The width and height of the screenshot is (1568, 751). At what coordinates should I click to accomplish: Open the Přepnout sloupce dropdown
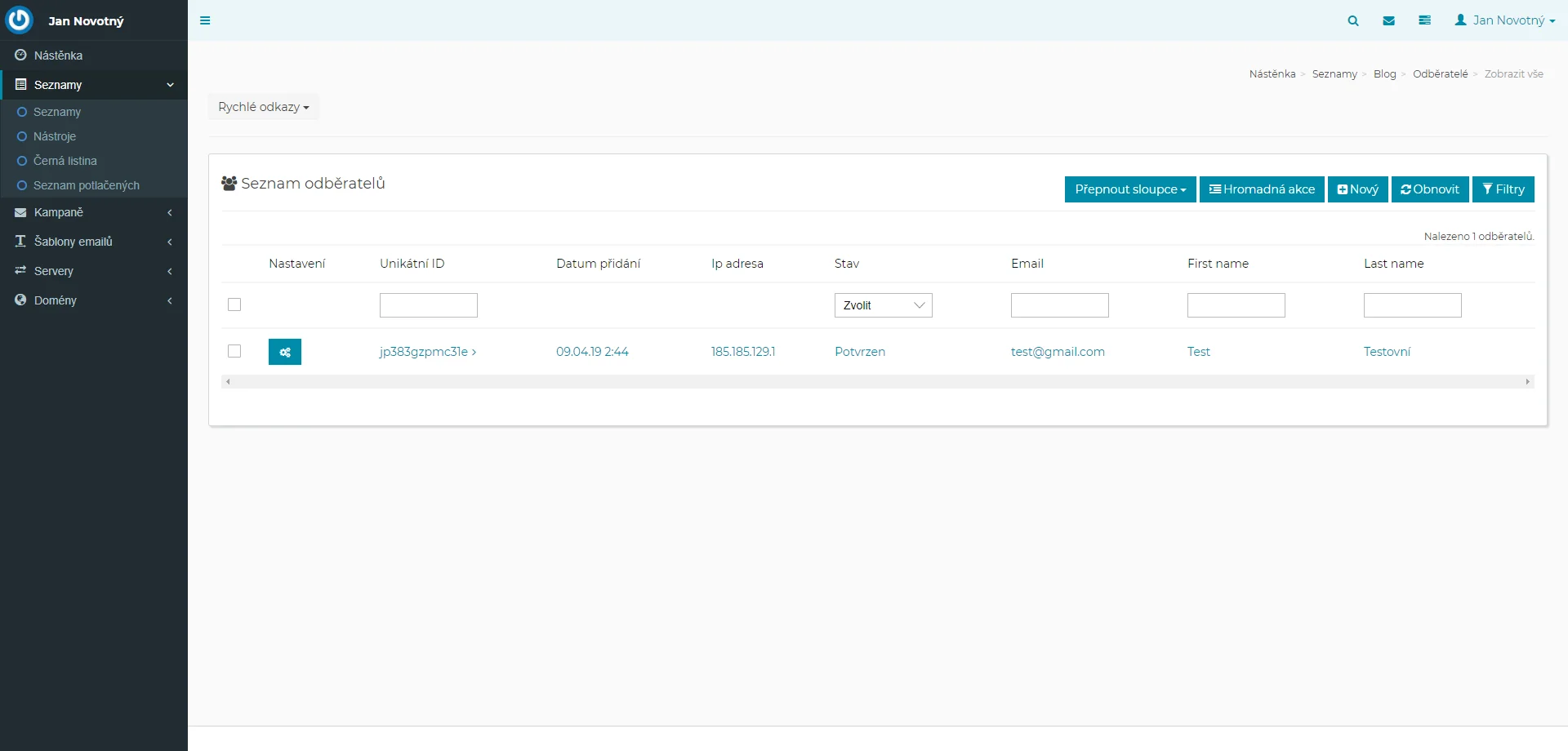(x=1129, y=189)
